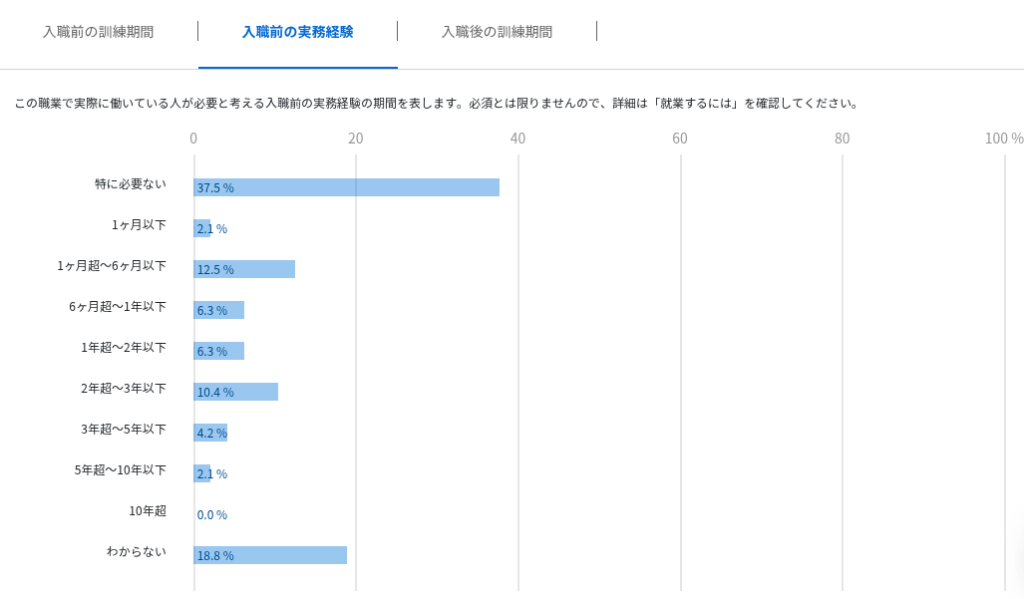Click the 6ヶ月超〜1年以下 6.3% bar
The width and height of the screenshot is (1024, 599).
(x=220, y=310)
